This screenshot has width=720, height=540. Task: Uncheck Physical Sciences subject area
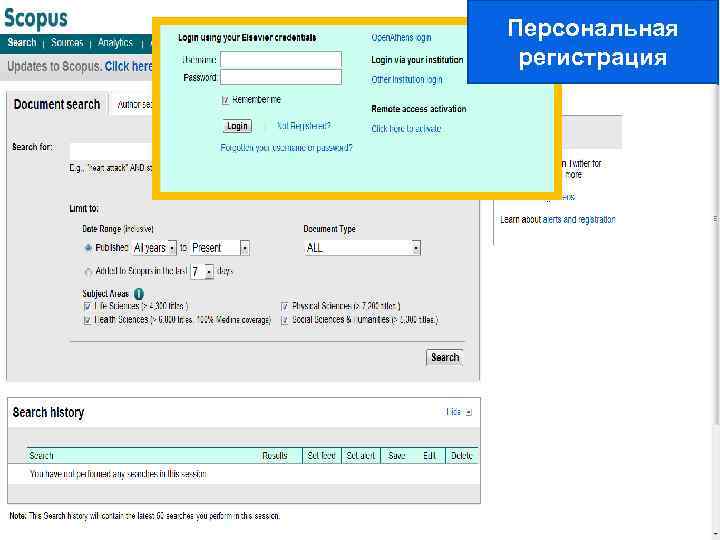pos(285,306)
